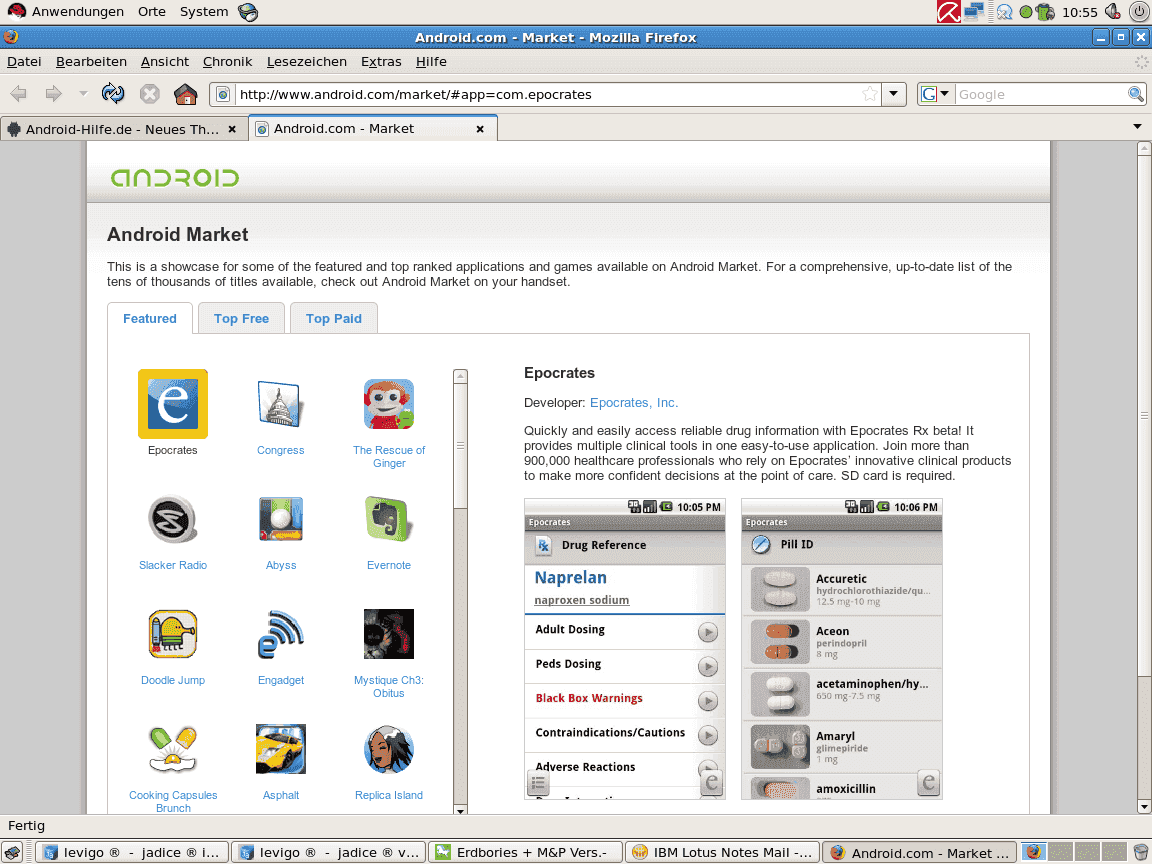This screenshot has width=1152, height=864.
Task: Click the Congress app name link
Action: 281,450
